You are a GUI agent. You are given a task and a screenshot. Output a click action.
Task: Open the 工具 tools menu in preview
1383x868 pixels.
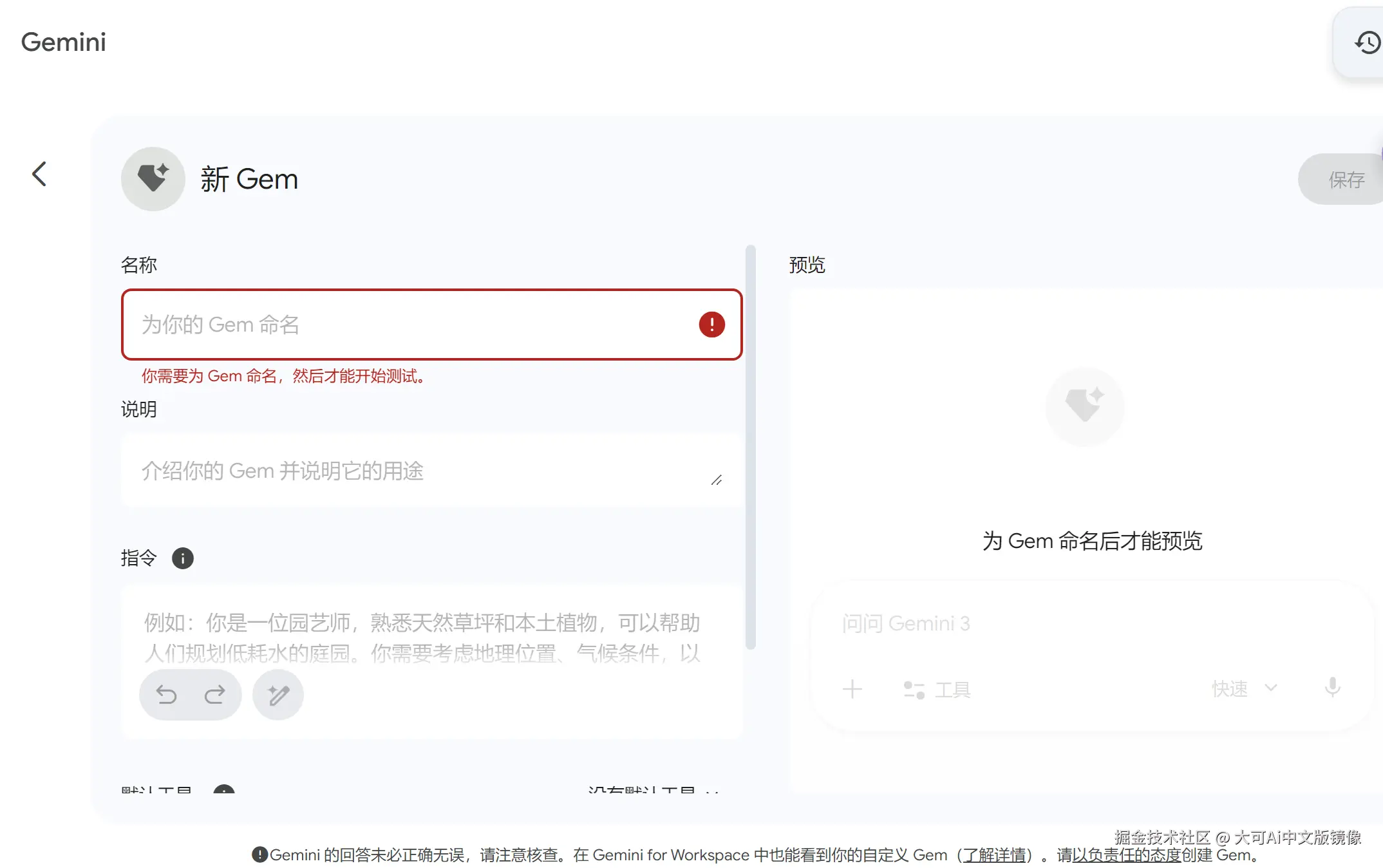[937, 690]
